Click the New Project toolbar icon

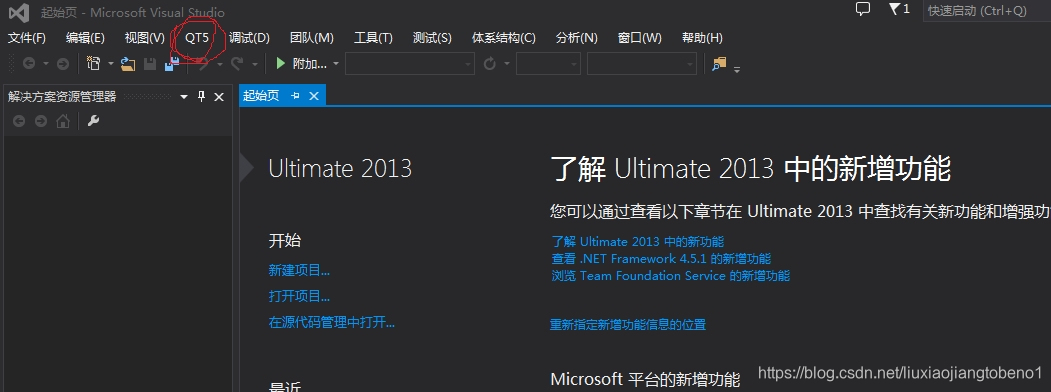click(94, 64)
